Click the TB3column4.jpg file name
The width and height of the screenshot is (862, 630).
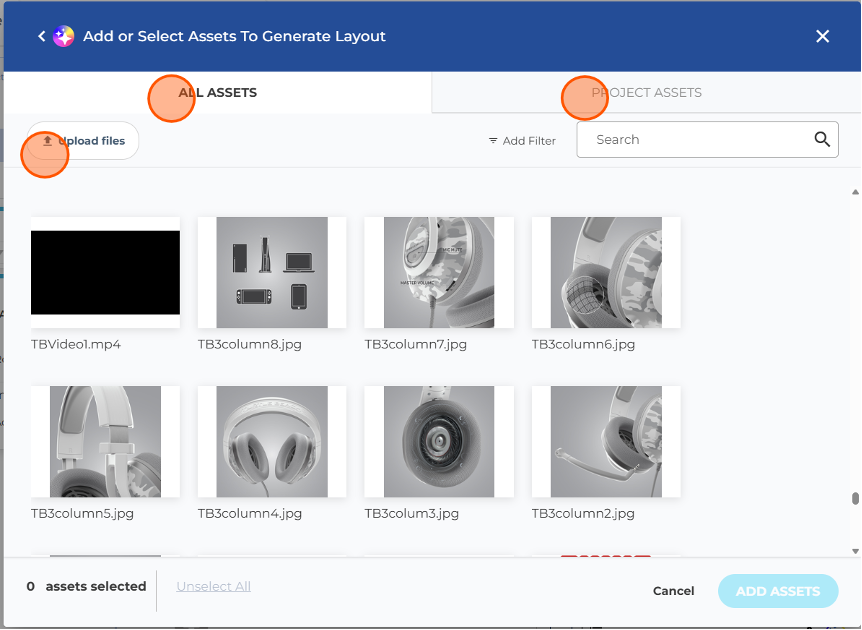click(250, 513)
